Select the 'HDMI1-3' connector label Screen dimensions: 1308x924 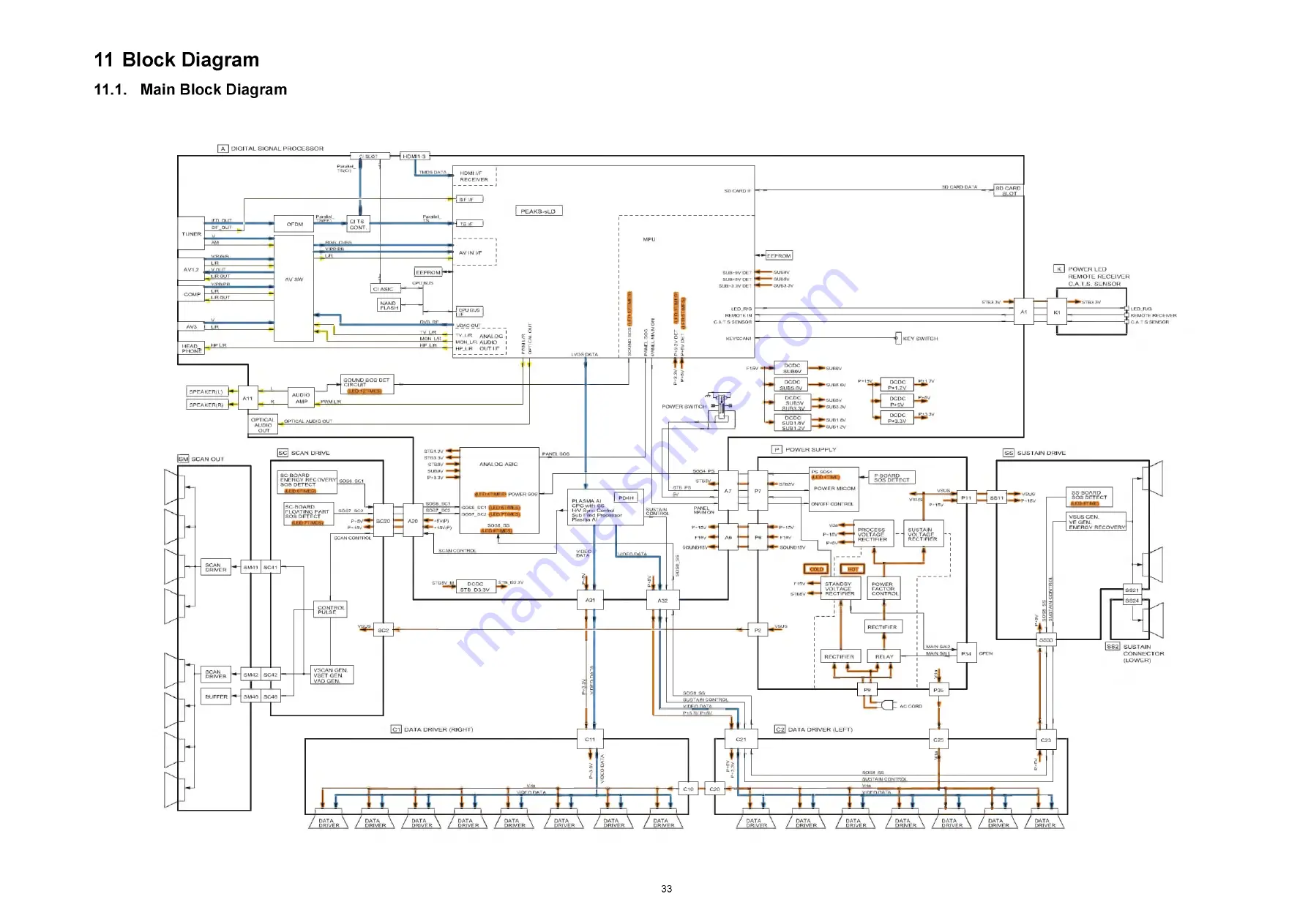[415, 156]
